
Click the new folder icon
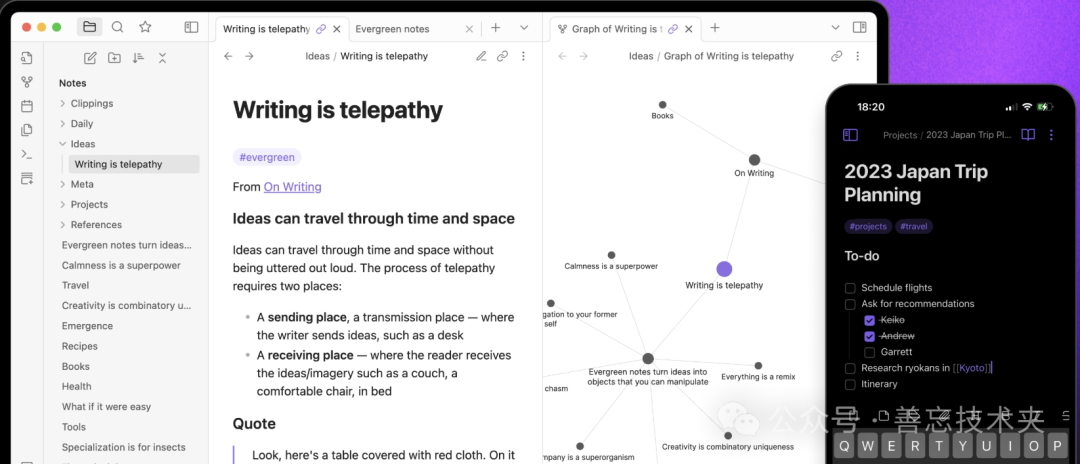click(x=114, y=58)
